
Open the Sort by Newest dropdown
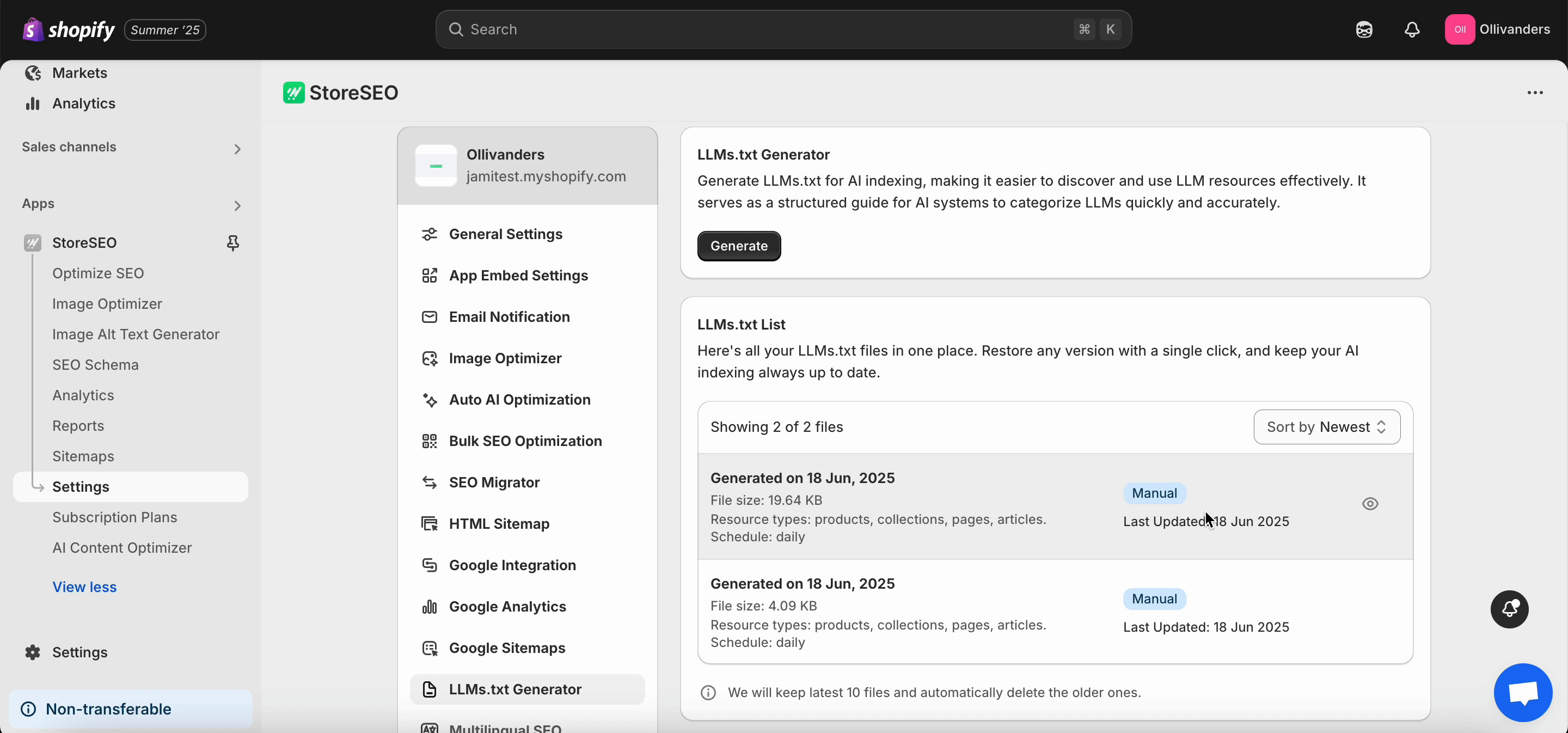(1327, 427)
